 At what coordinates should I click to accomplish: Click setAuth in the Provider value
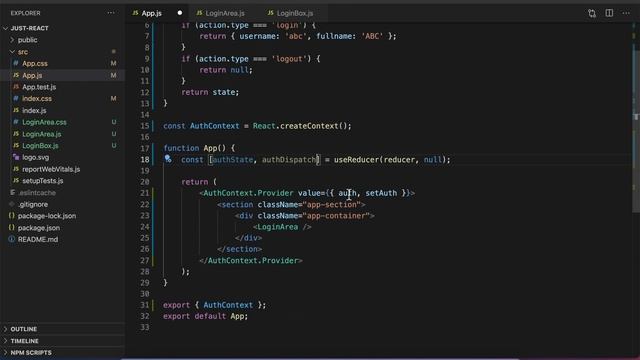tap(381, 193)
